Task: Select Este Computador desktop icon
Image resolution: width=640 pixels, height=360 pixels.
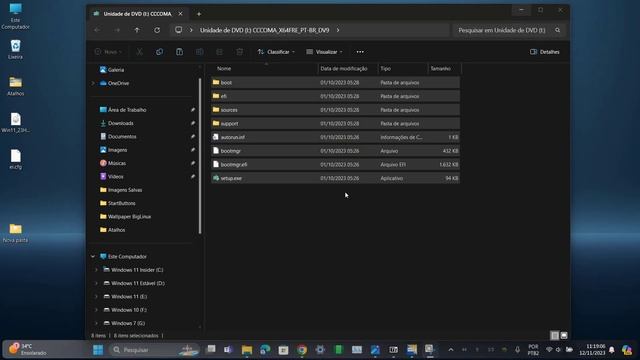Action: [16, 16]
